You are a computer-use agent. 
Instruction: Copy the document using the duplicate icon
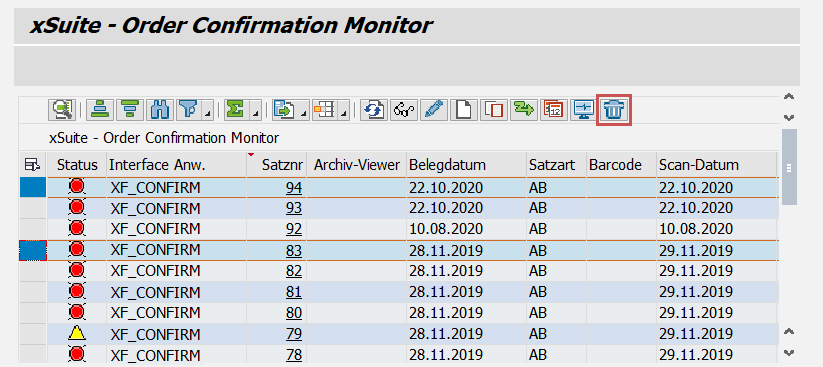(x=494, y=110)
